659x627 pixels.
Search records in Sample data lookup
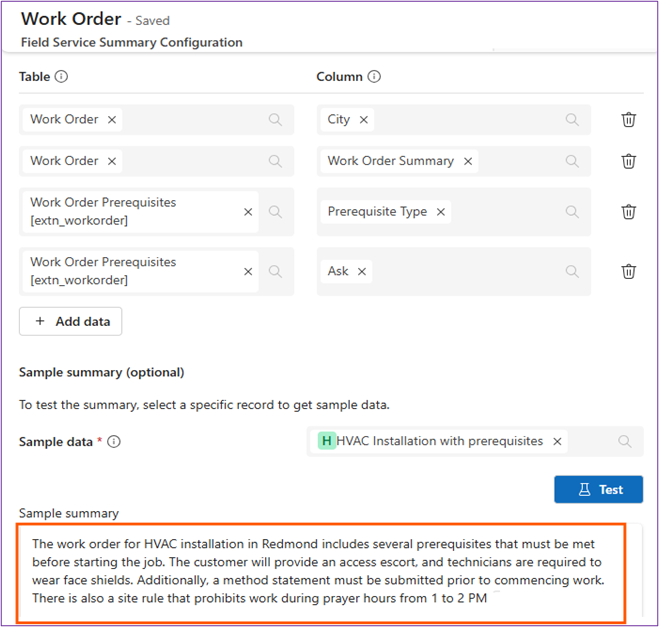(x=625, y=442)
